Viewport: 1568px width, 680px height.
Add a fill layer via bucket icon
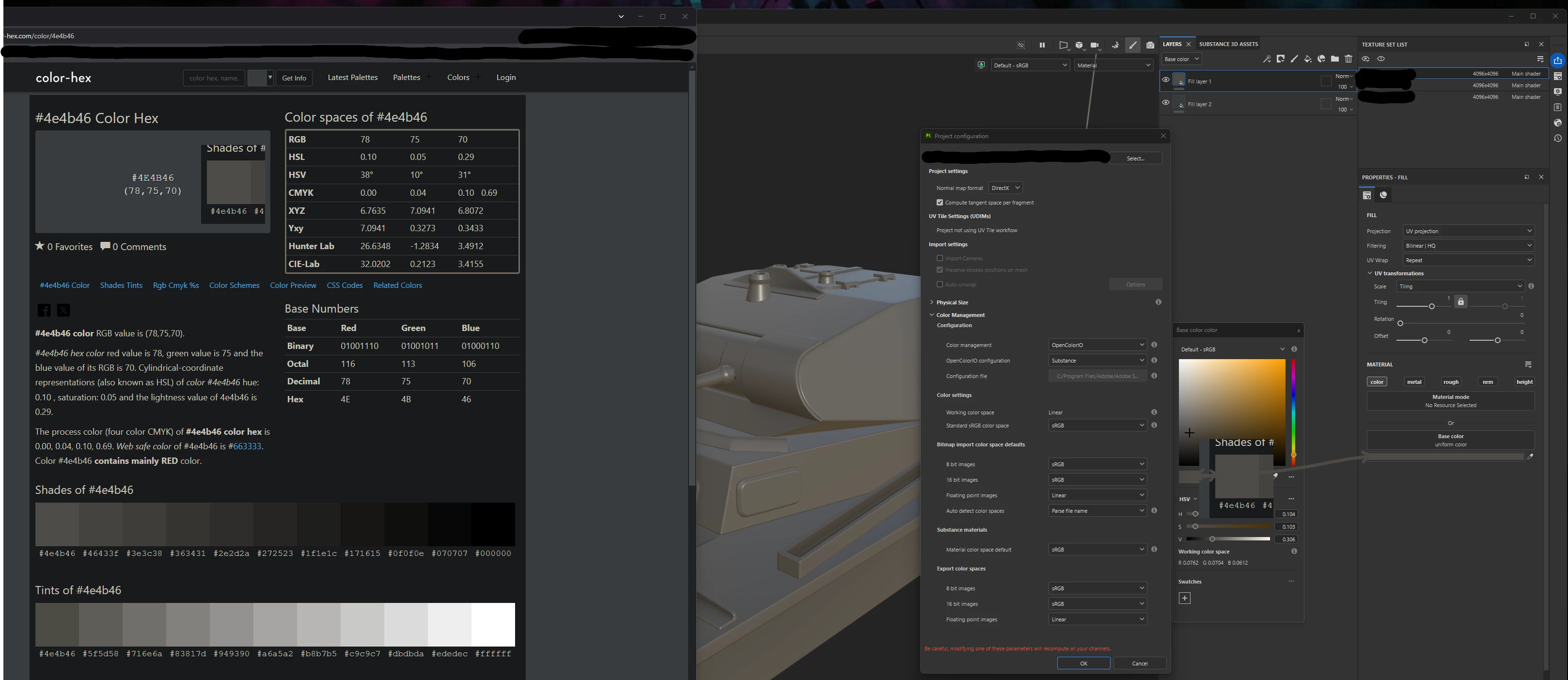[x=1307, y=59]
